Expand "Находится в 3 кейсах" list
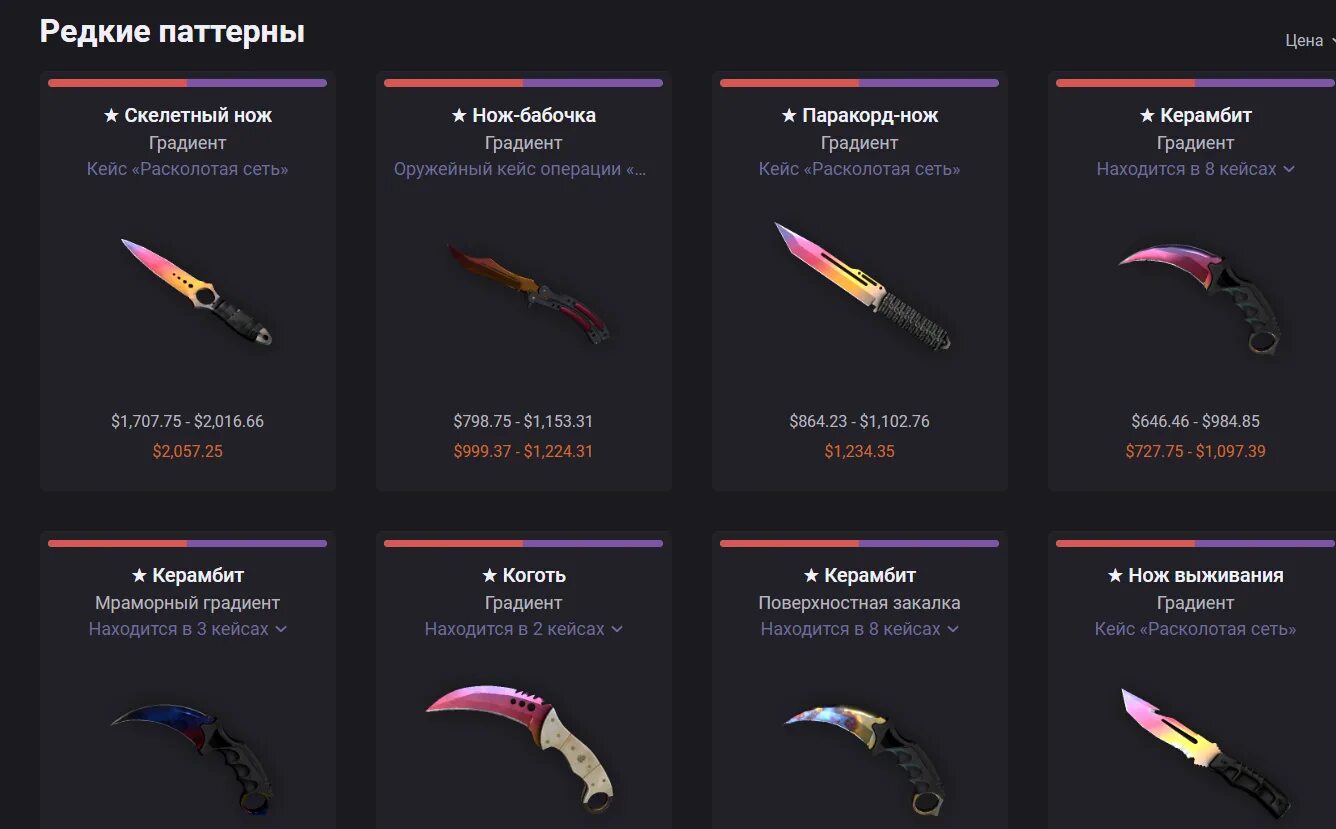The image size is (1336, 829). (187, 629)
